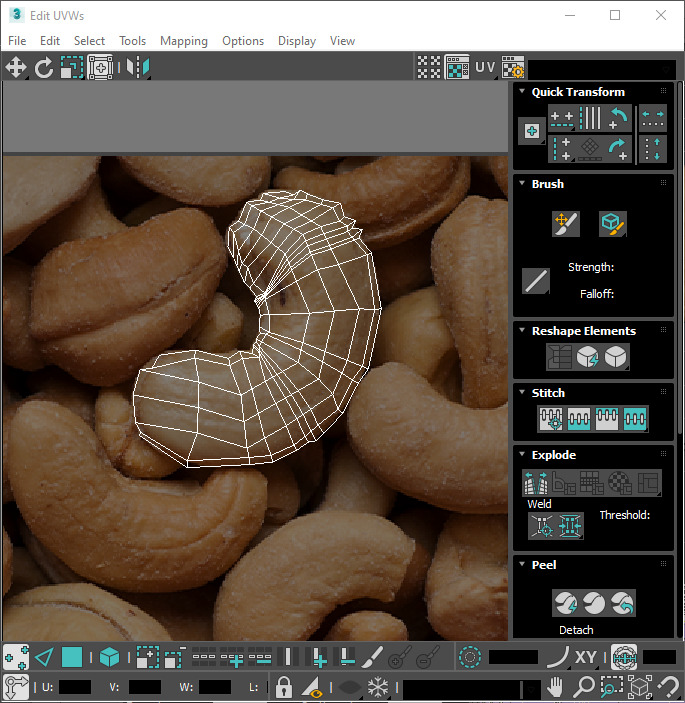Collapse the Reshape Elements rollout
This screenshot has height=703, width=685.
tap(522, 330)
